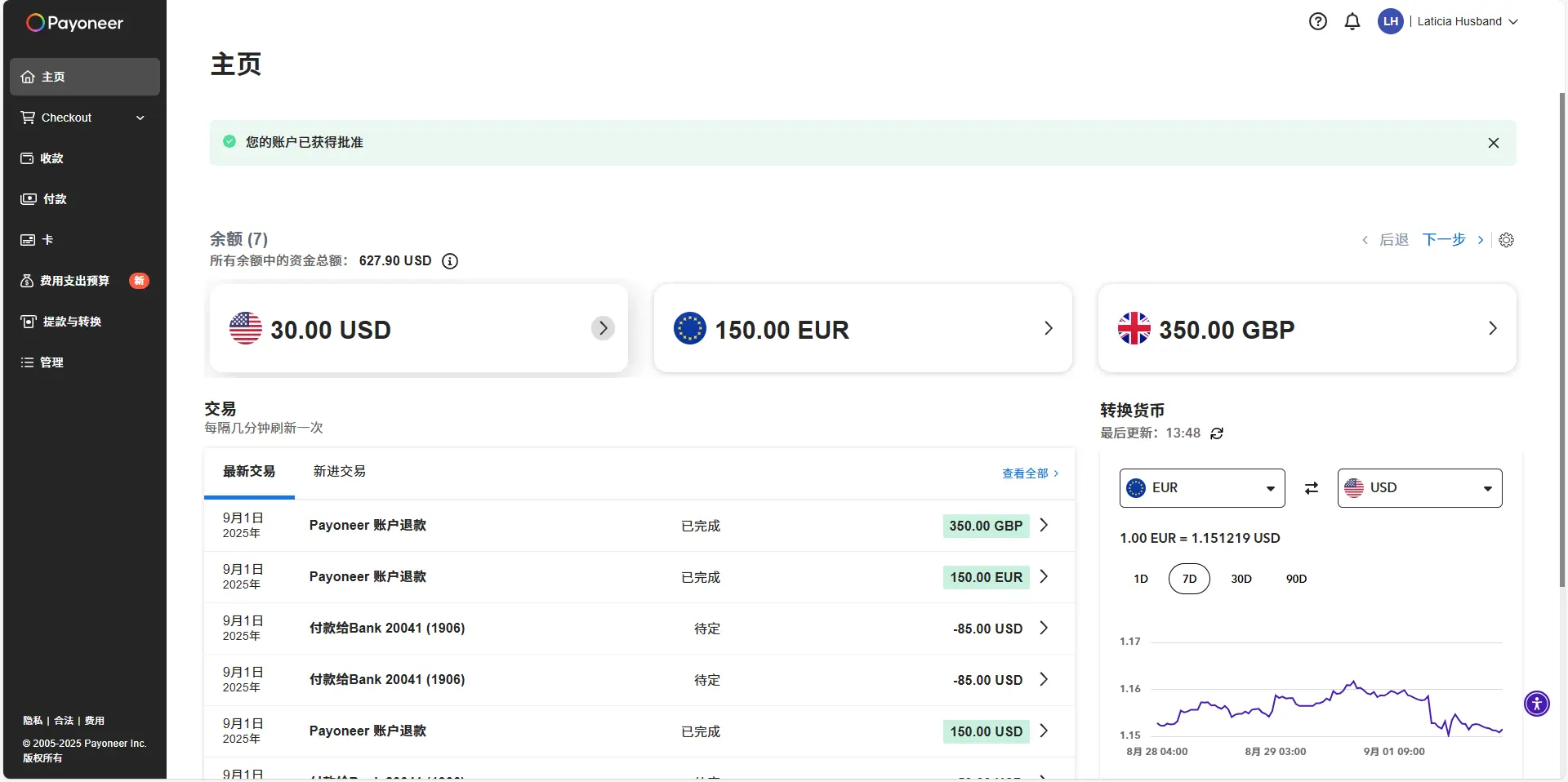The width and height of the screenshot is (1568, 782).
Task: Swap EUR and USD currencies
Action: point(1312,488)
